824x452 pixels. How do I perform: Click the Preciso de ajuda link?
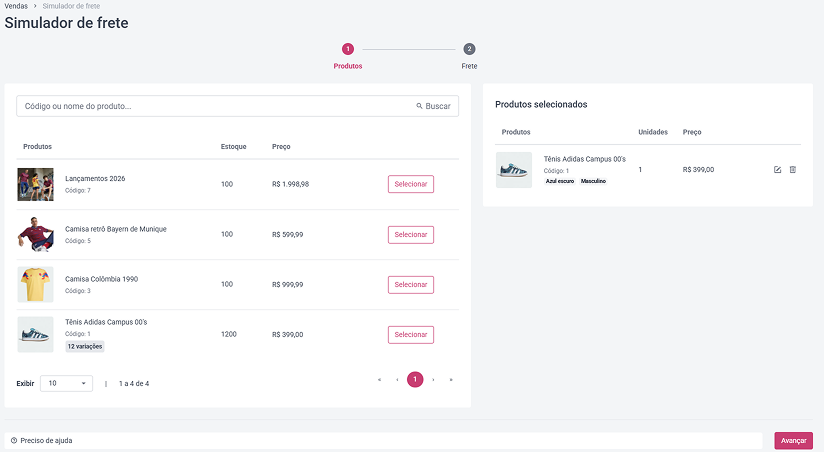pyautogui.click(x=46, y=440)
